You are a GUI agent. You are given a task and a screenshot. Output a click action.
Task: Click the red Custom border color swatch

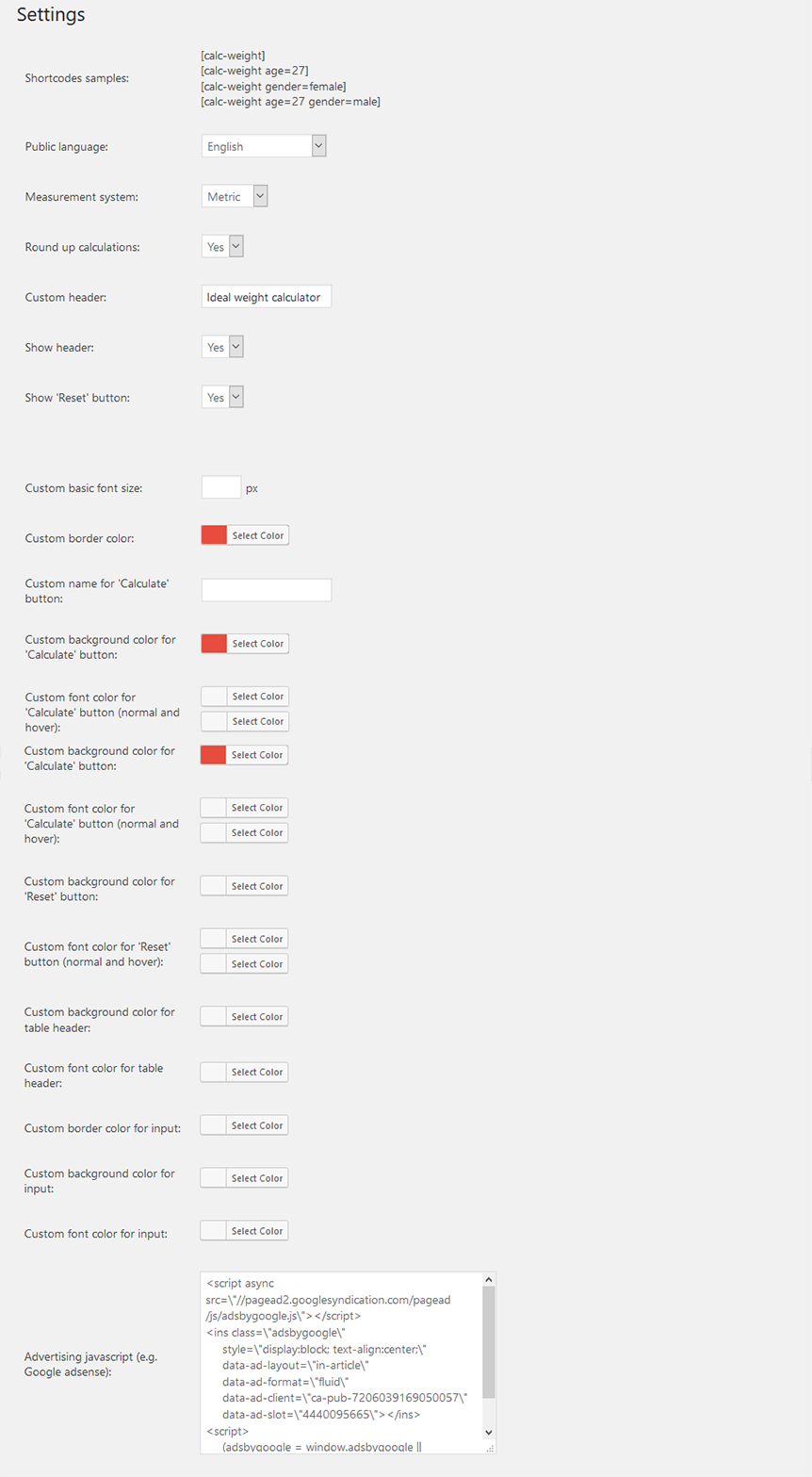tap(214, 535)
